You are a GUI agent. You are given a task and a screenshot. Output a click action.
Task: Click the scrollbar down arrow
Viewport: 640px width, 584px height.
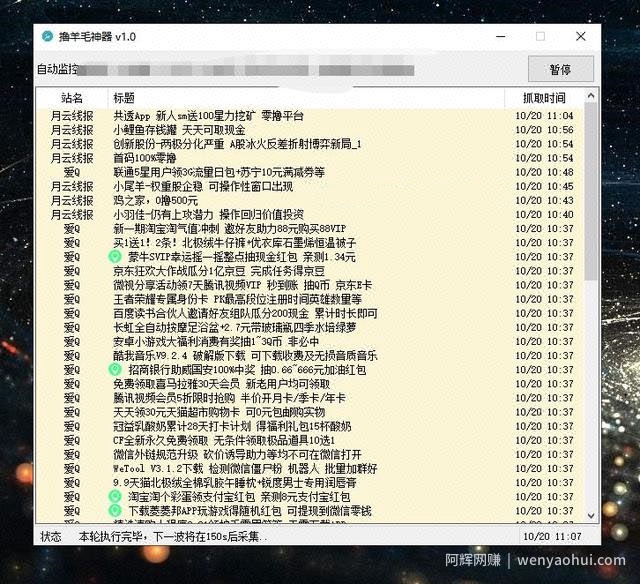(591, 515)
